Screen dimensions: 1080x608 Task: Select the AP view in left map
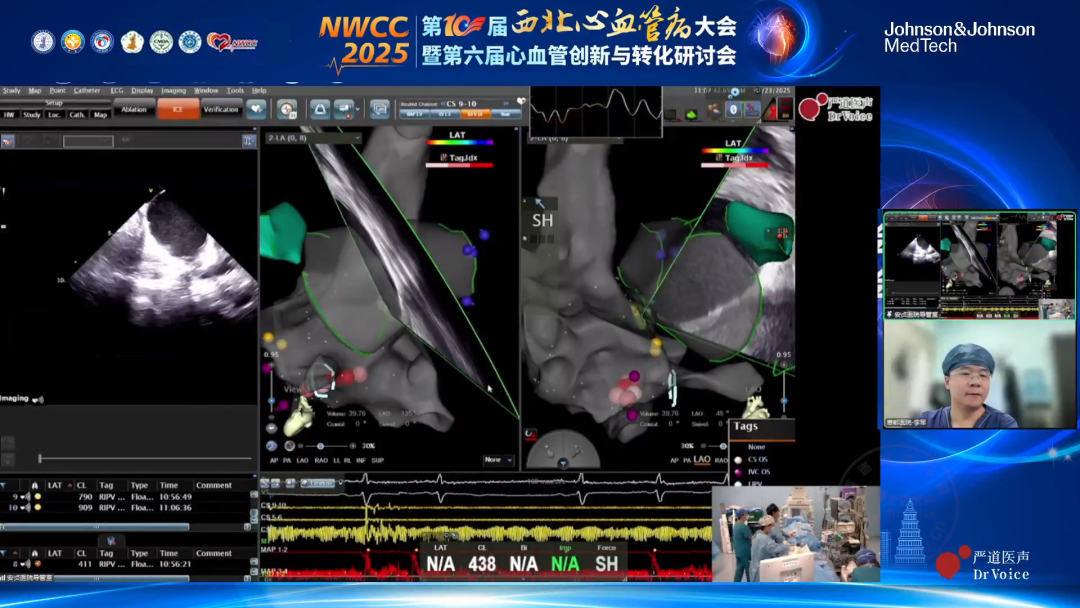point(273,460)
